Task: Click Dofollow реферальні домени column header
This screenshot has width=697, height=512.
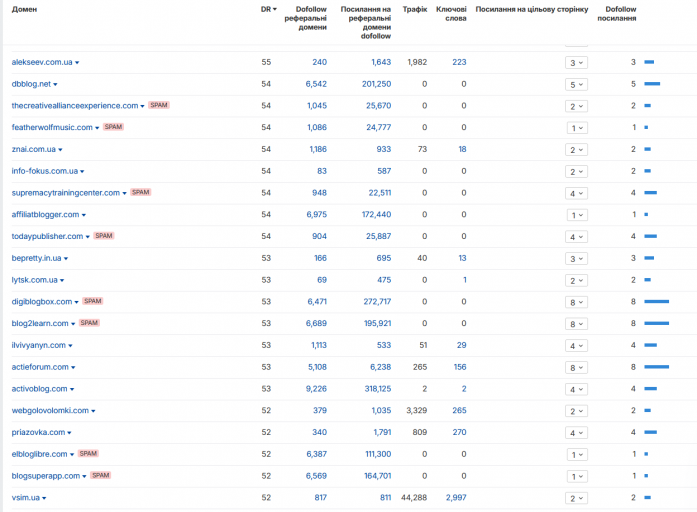Action: tap(305, 18)
